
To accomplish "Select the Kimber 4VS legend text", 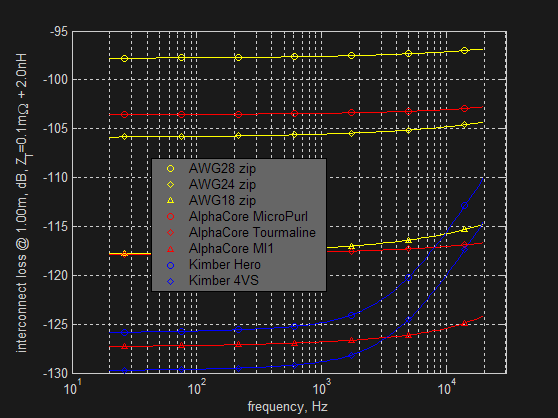I will coord(223,281).
